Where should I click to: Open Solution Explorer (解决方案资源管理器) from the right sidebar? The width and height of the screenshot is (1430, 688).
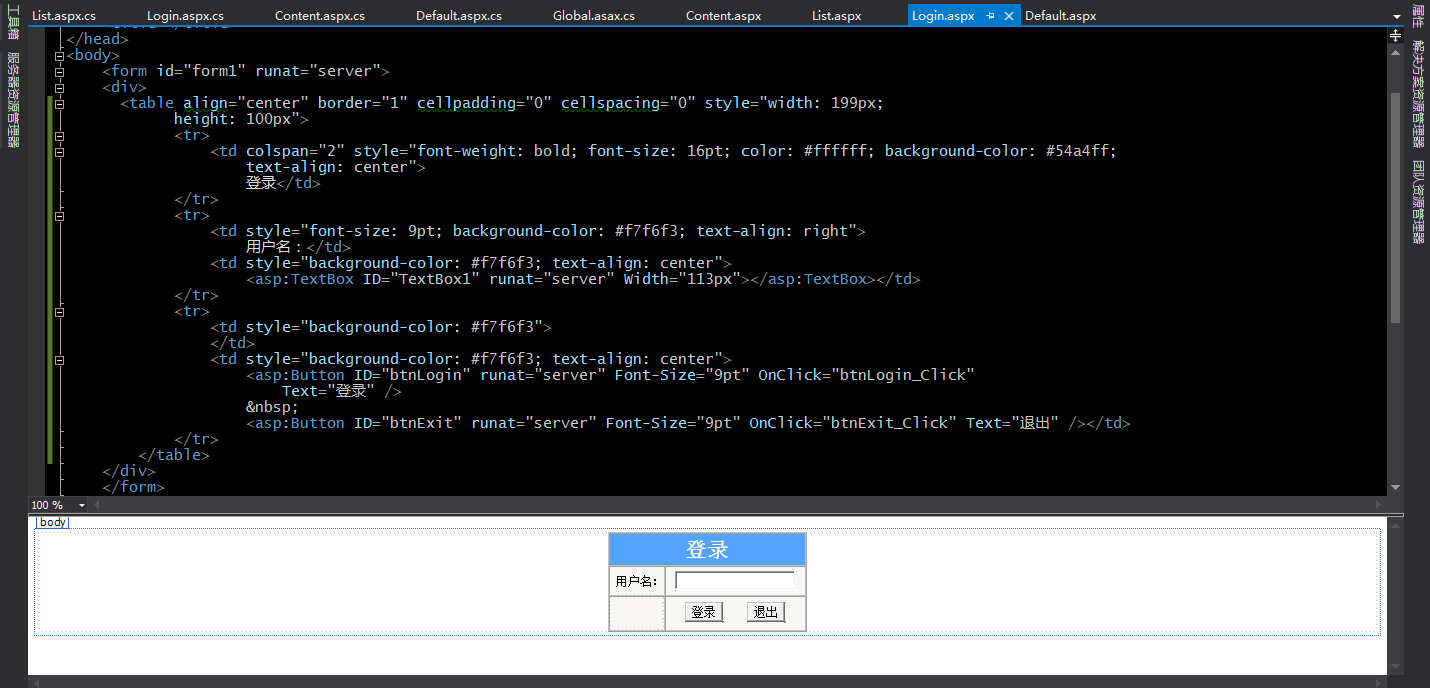pos(1418,80)
